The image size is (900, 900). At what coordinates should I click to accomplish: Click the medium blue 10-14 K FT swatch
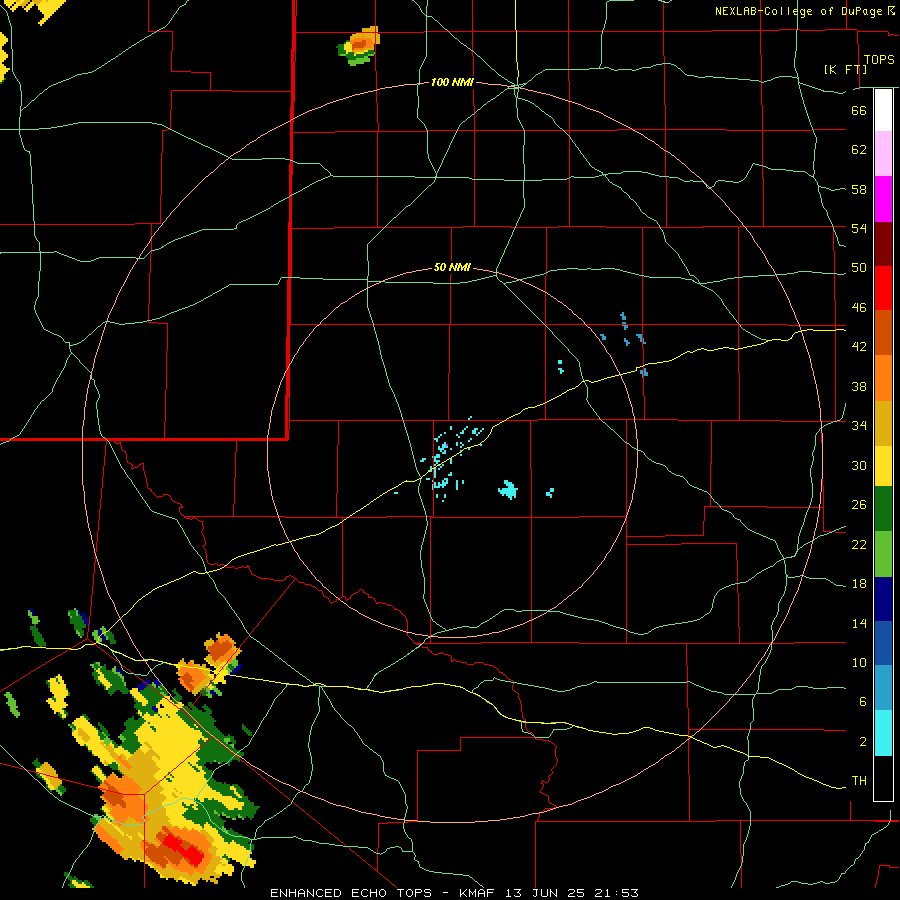(883, 643)
